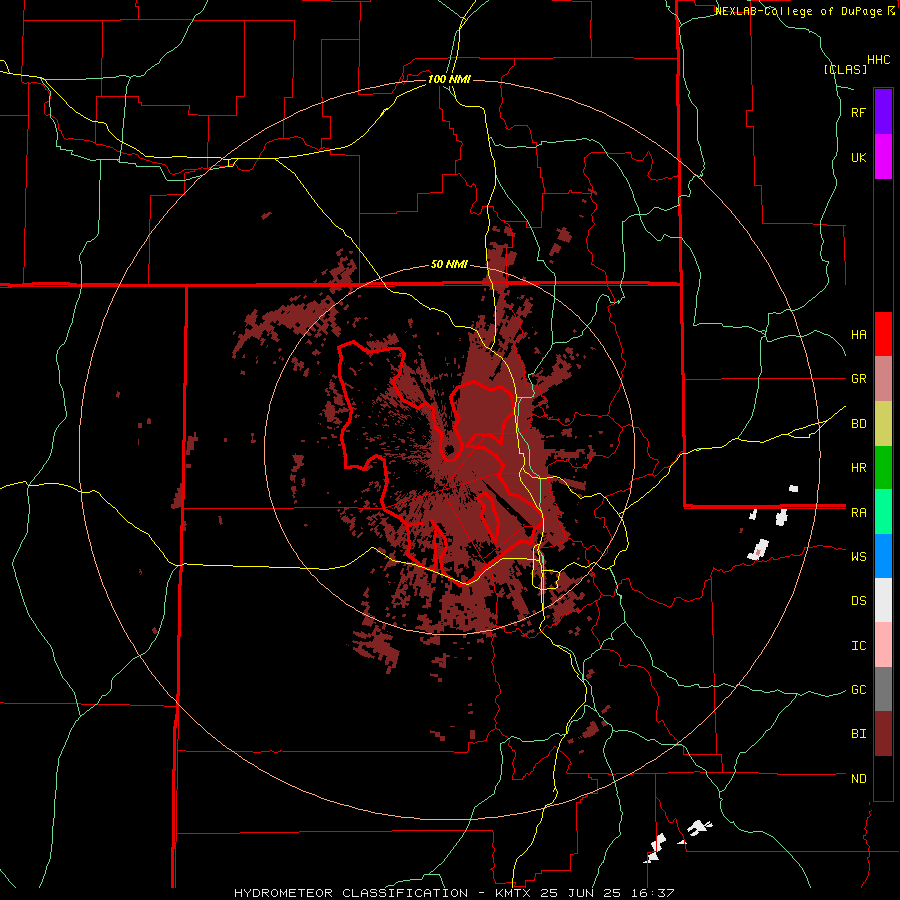Screen dimensions: 900x900
Task: Click the HR green legend color swatch
Action: point(883,467)
